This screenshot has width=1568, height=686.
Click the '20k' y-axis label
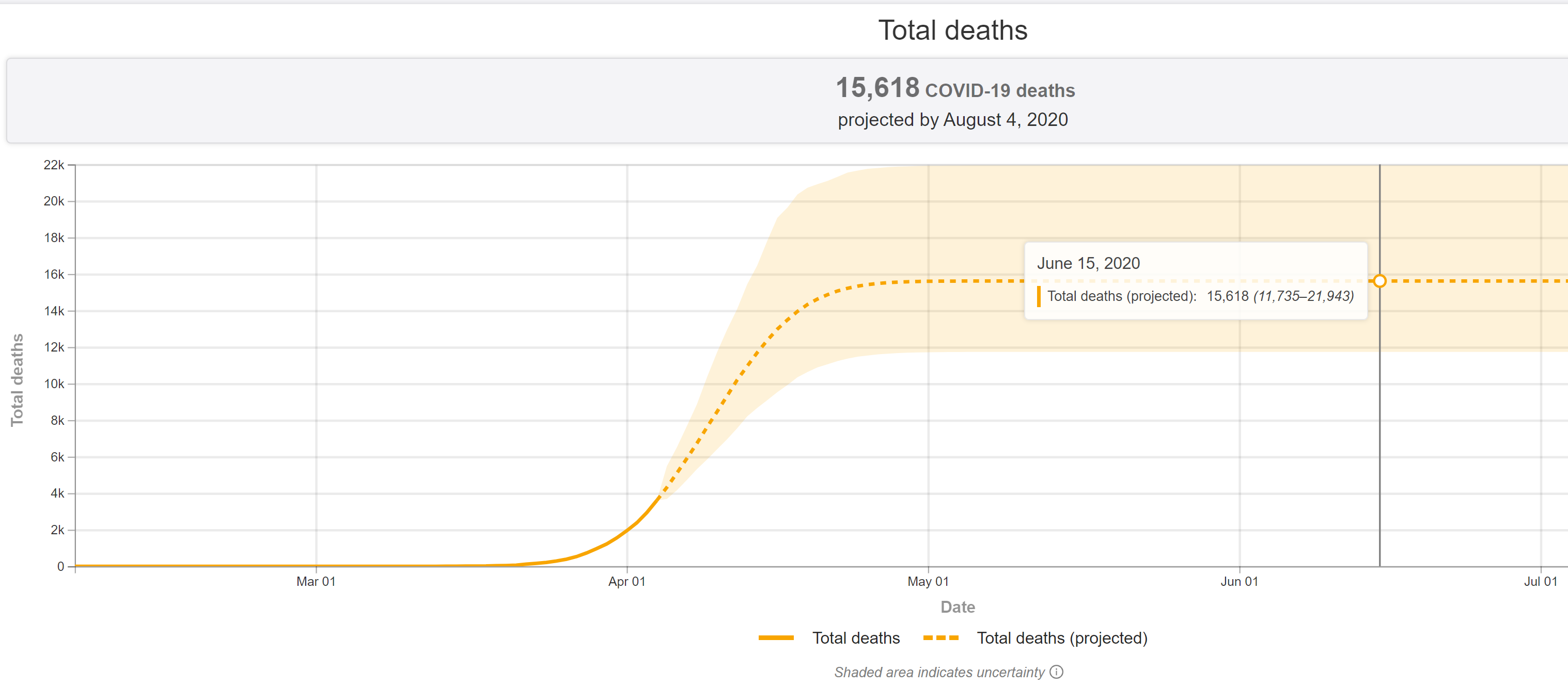point(54,201)
